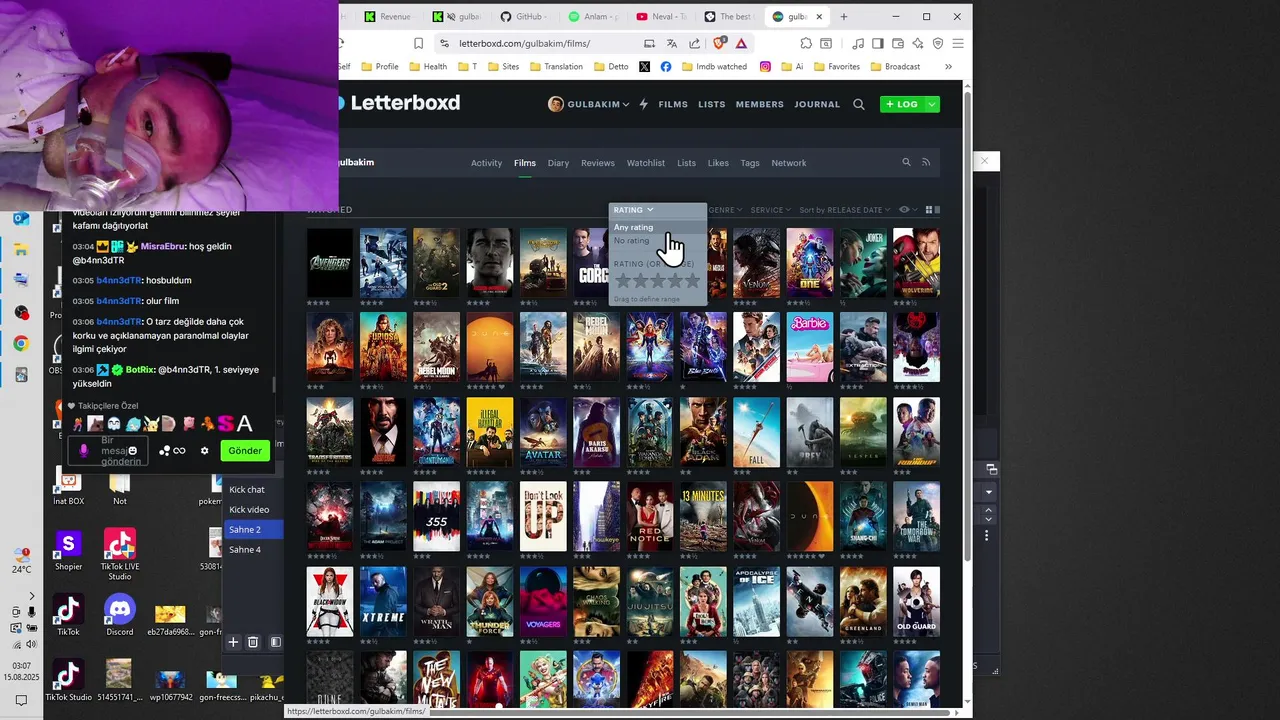Image resolution: width=1280 pixels, height=720 pixels.
Task: Switch to the Activity profile tab
Action: tap(486, 163)
